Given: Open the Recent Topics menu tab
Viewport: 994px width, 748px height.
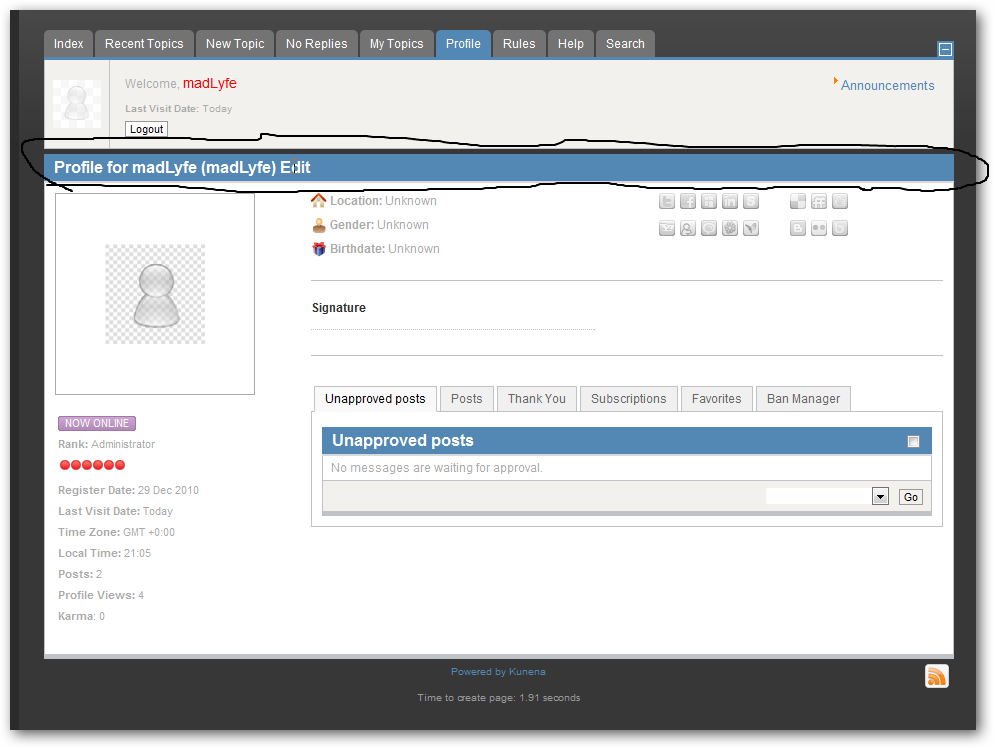Looking at the screenshot, I should [144, 44].
